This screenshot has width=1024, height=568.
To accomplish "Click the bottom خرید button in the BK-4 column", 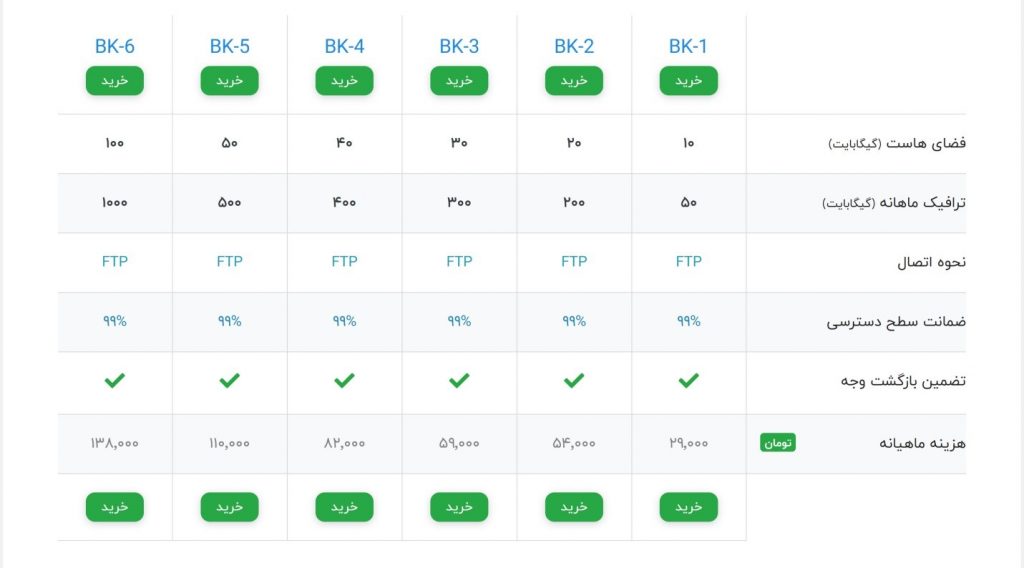I will (344, 507).
